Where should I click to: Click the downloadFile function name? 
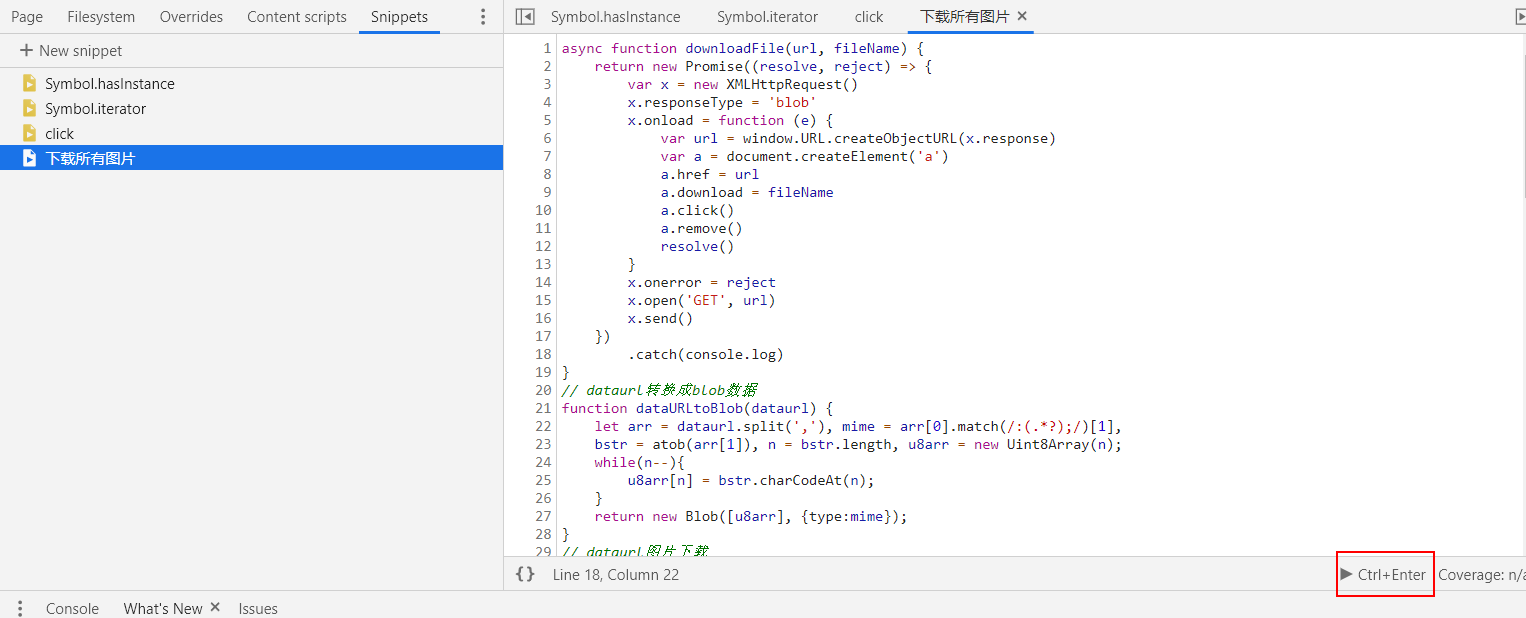734,48
